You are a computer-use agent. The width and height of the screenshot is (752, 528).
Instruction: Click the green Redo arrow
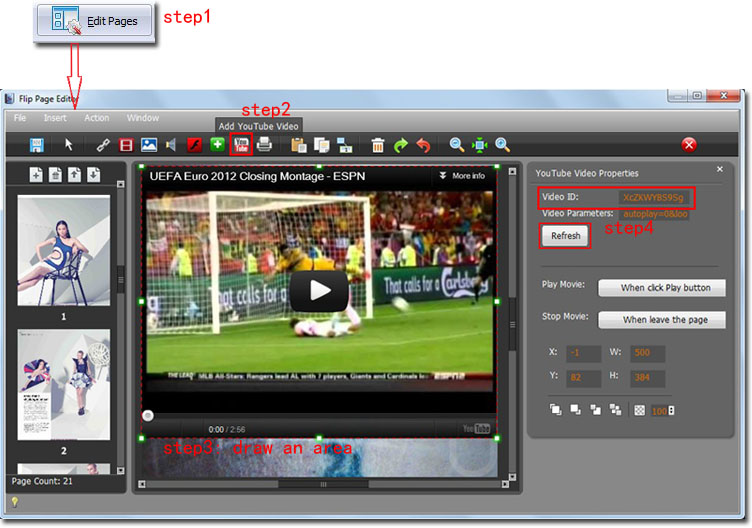(400, 145)
